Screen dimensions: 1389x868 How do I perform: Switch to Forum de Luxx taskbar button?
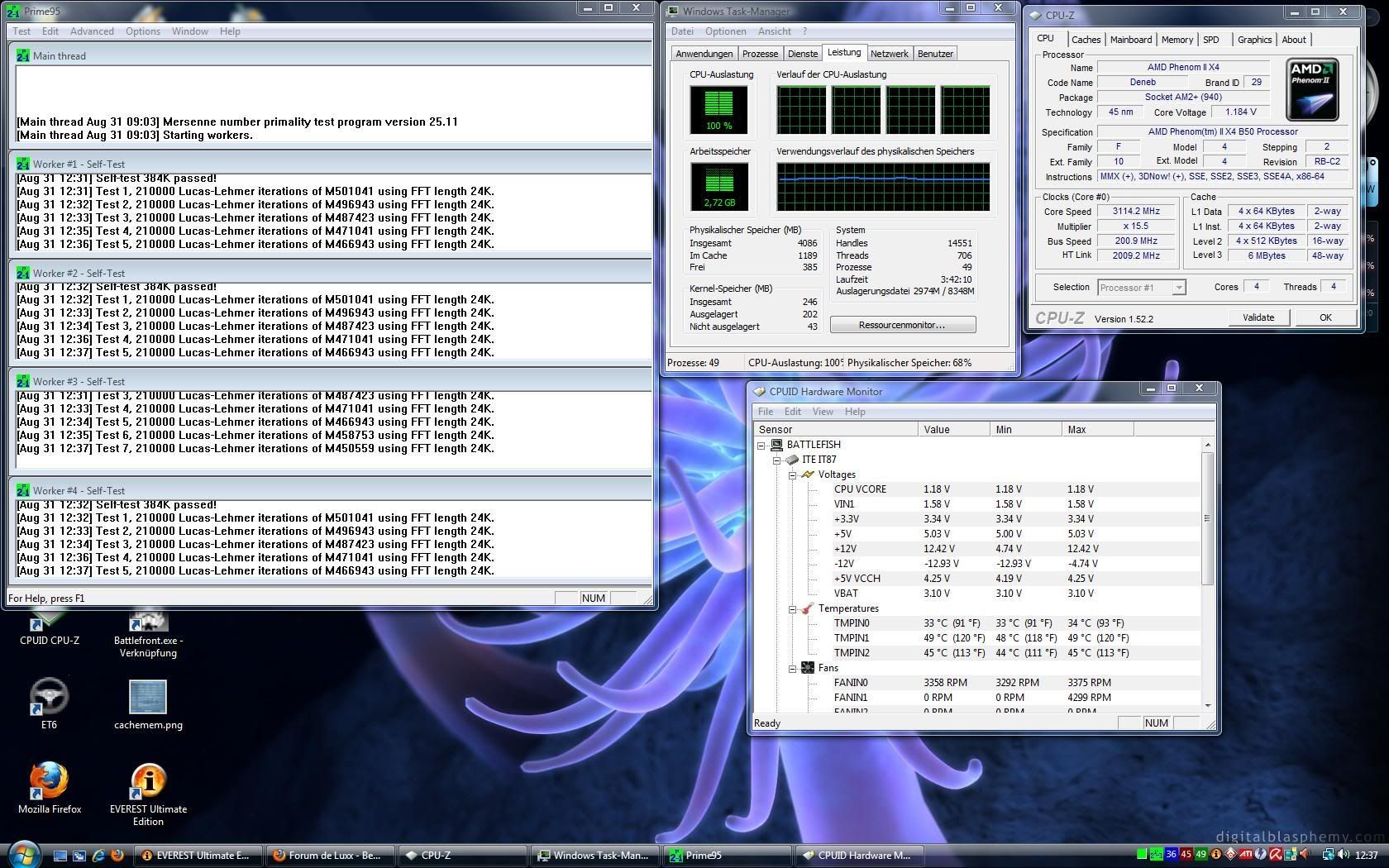(331, 856)
